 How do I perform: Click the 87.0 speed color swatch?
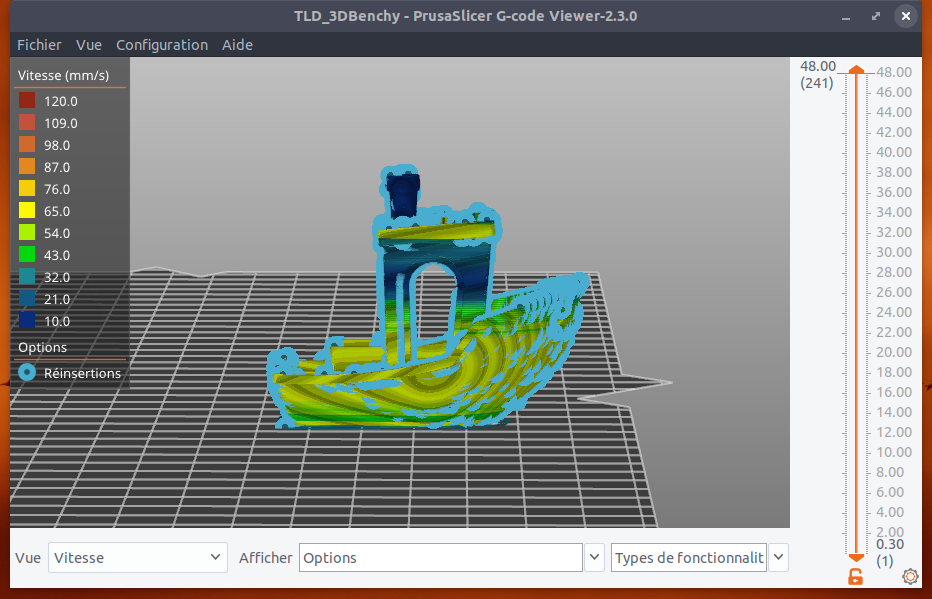pyautogui.click(x=27, y=166)
